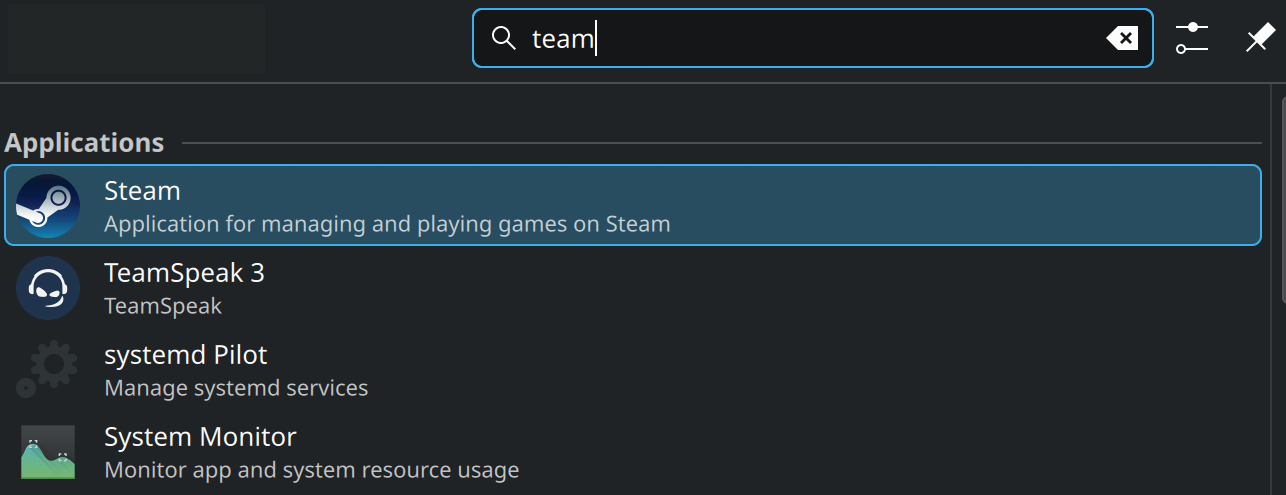Viewport: 1286px width, 495px height.
Task: Clear the search text with the backspace icon
Action: tap(1122, 39)
